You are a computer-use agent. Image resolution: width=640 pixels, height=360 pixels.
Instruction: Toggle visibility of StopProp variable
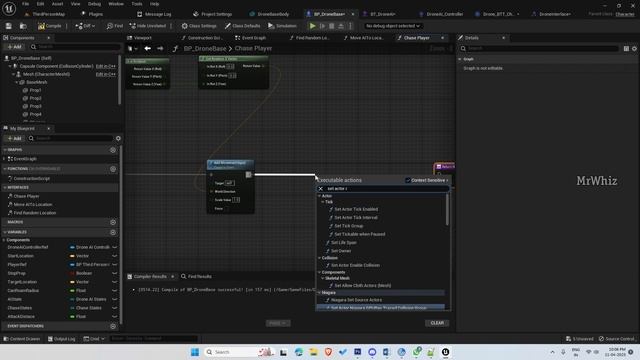pos(115,273)
